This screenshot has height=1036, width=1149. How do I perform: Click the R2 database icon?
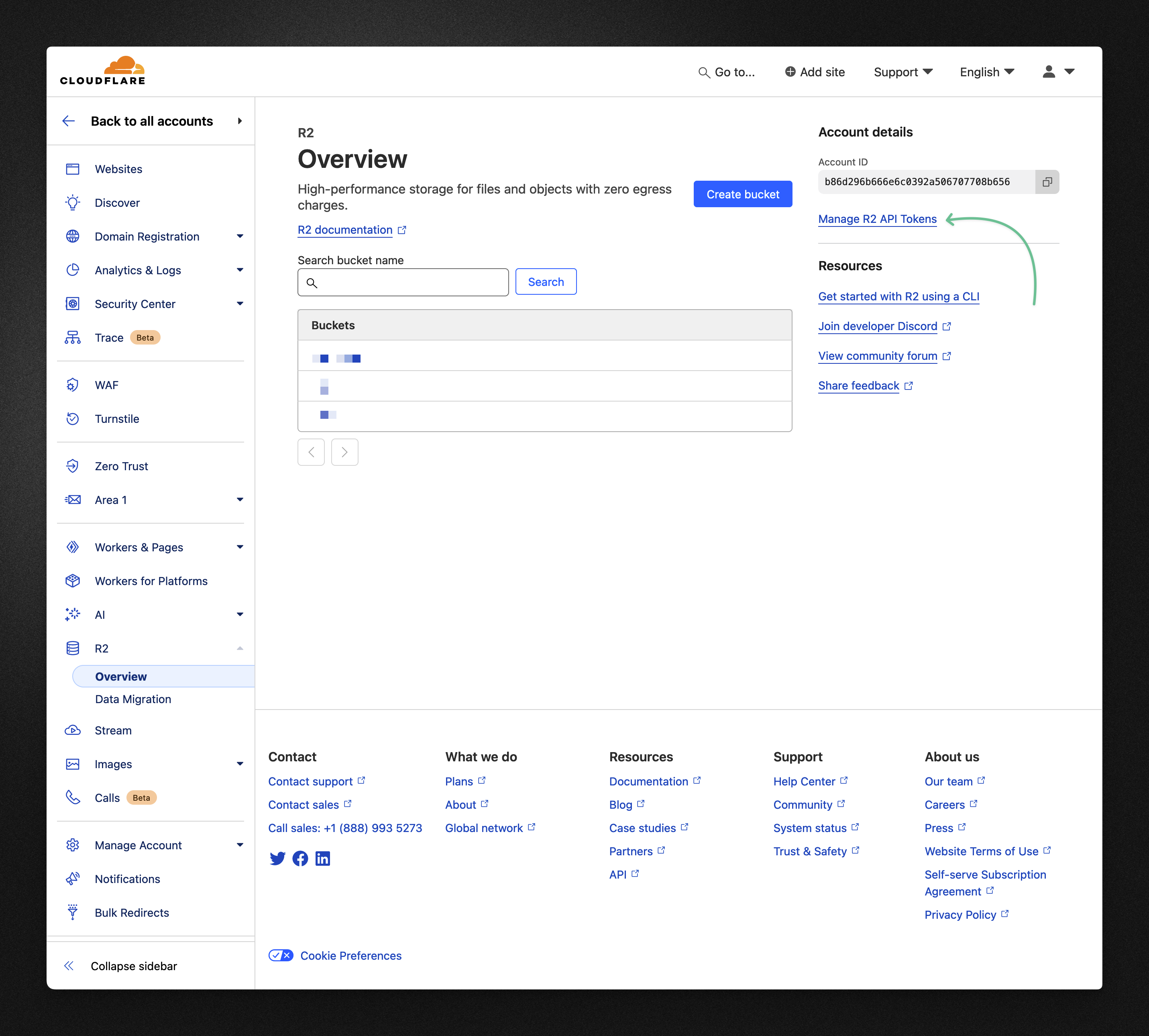pos(73,648)
